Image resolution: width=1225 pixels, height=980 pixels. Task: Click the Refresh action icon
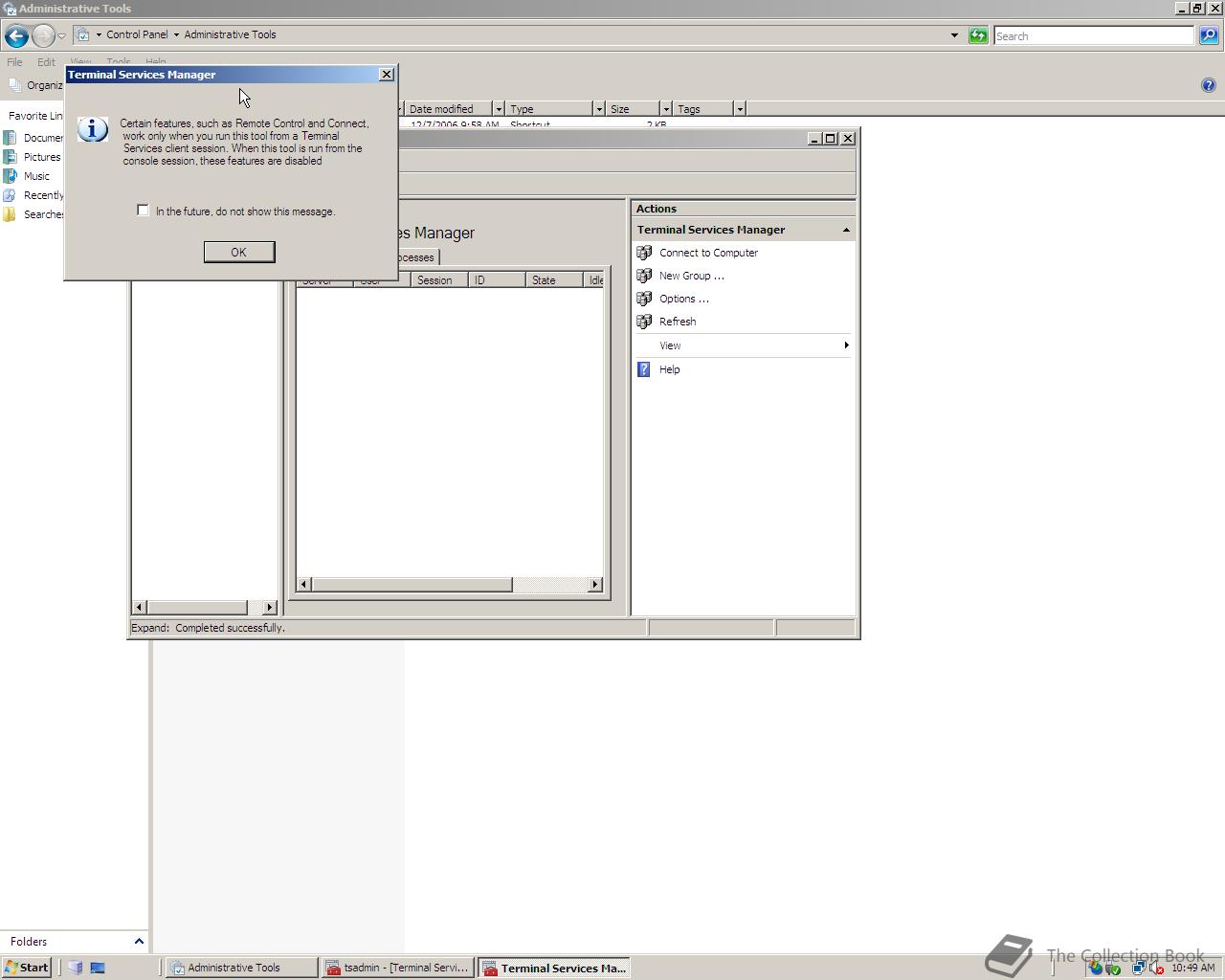pos(644,322)
